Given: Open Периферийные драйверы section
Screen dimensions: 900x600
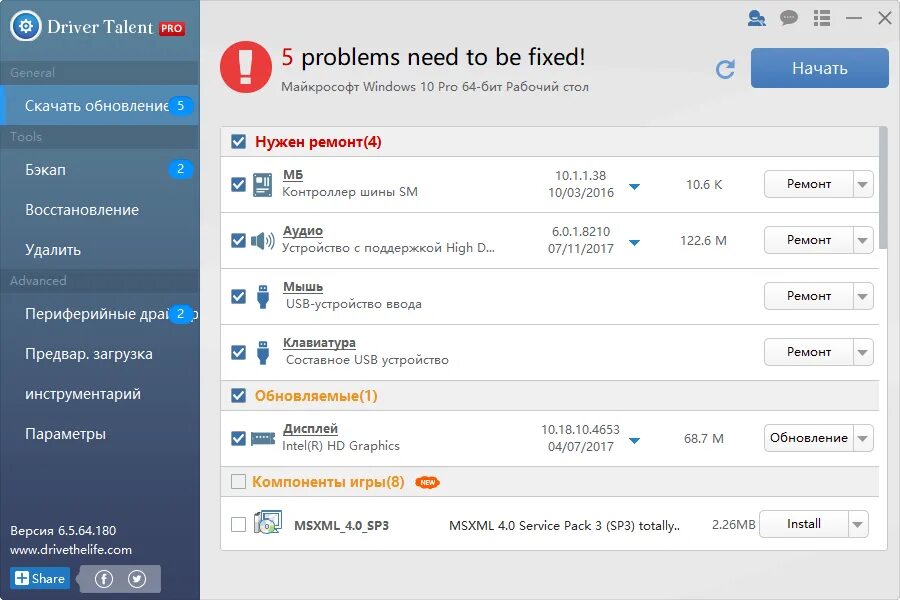Looking at the screenshot, I should click(99, 313).
